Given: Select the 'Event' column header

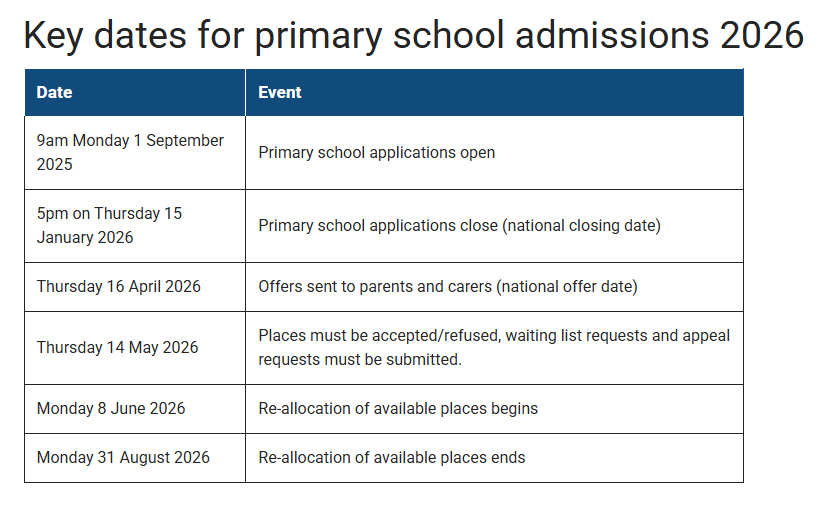Looking at the screenshot, I should 280,92.
